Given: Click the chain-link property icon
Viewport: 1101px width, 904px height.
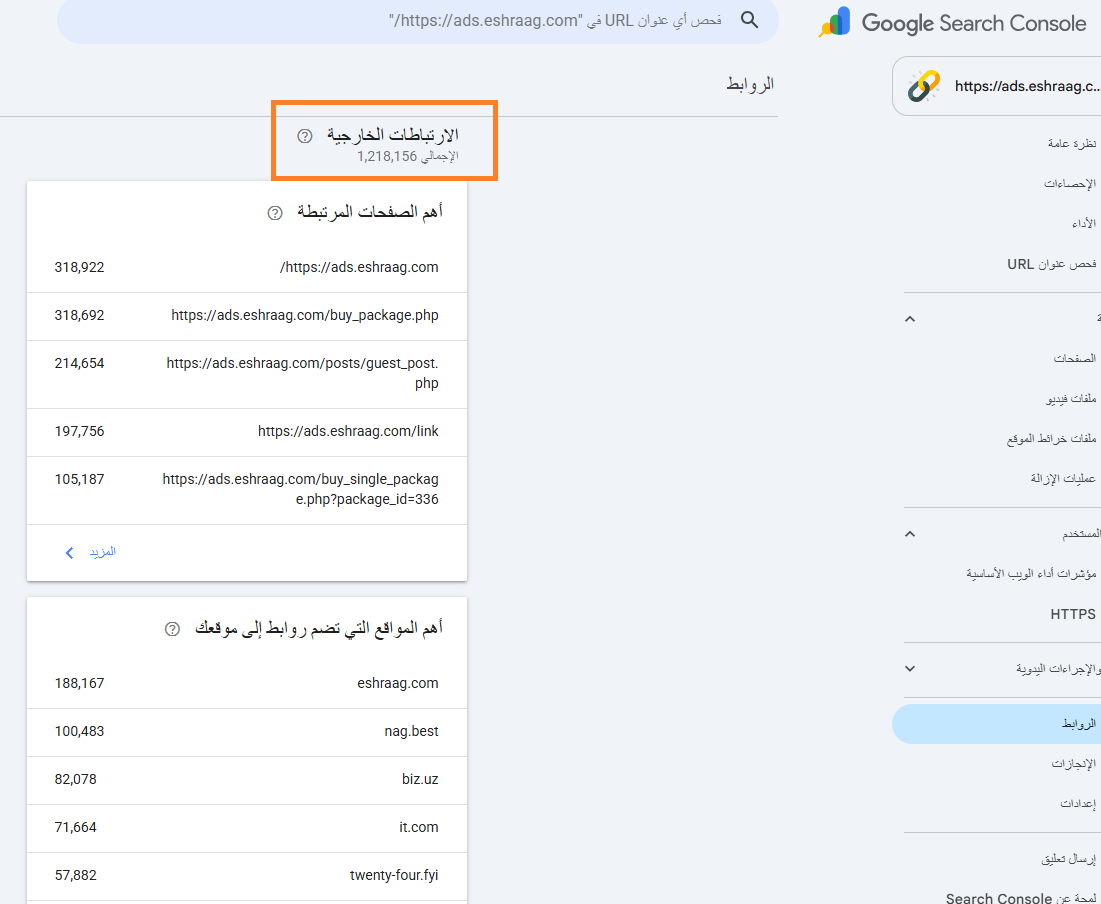Looking at the screenshot, I should click(x=923, y=86).
